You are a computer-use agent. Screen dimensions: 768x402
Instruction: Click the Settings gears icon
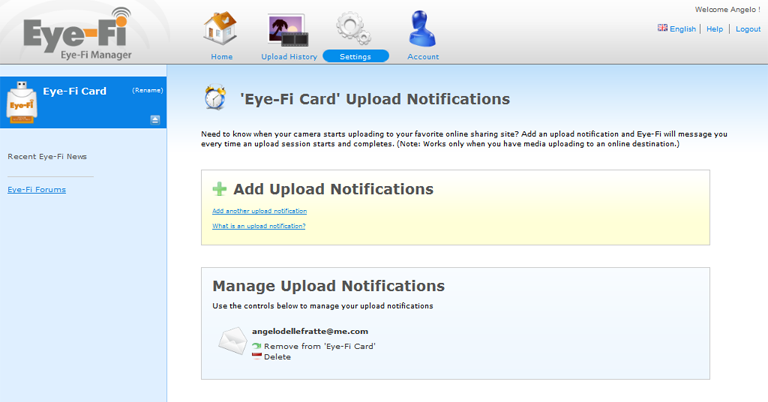coord(353,28)
